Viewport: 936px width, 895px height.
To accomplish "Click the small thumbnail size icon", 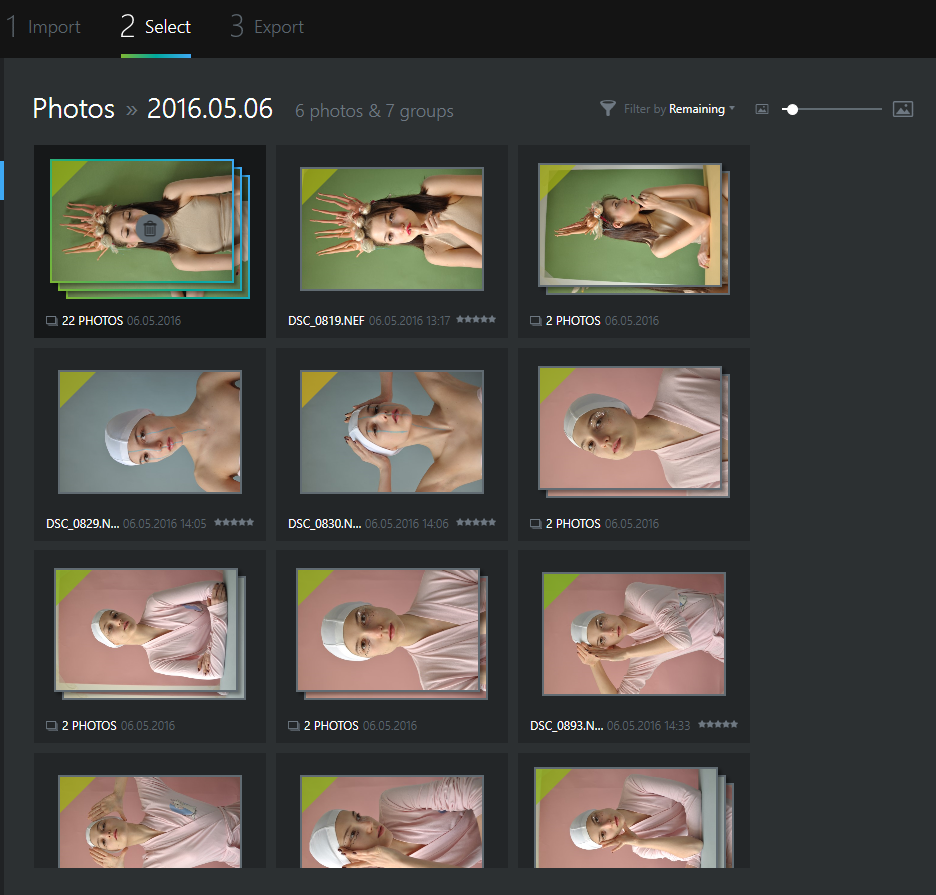I will tap(762, 109).
